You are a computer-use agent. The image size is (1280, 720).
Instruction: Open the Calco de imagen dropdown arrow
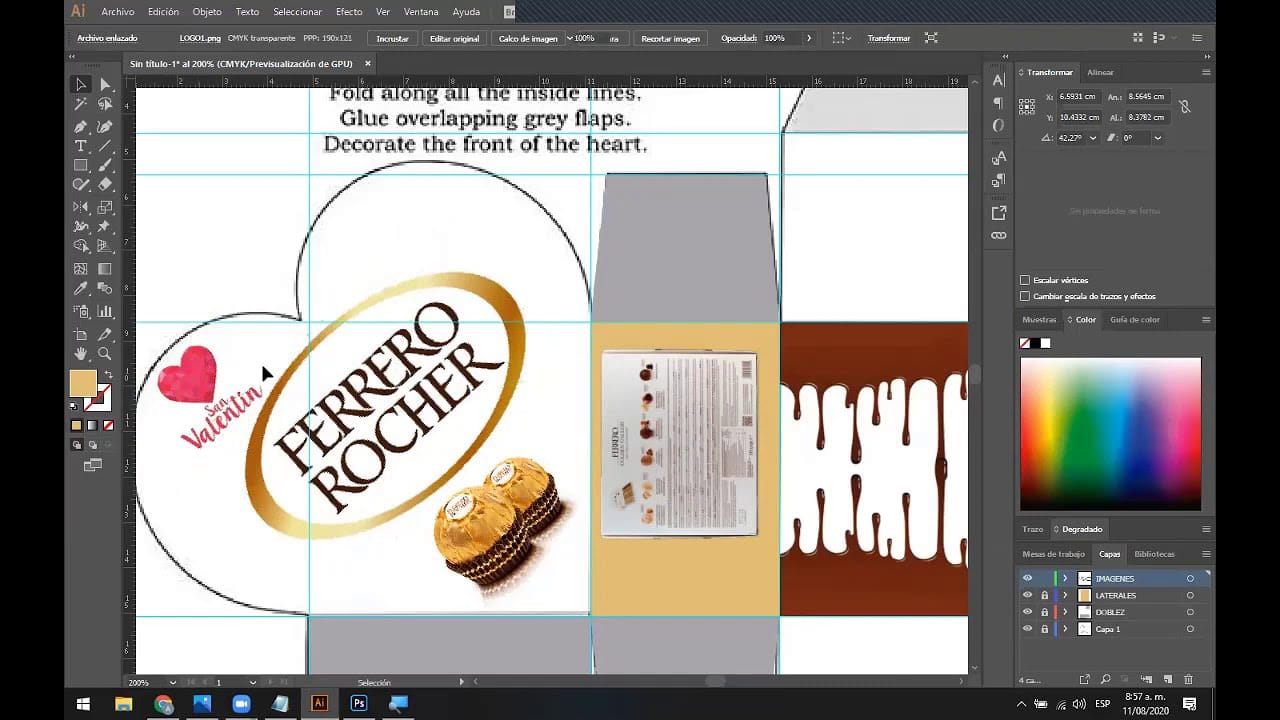coord(570,38)
